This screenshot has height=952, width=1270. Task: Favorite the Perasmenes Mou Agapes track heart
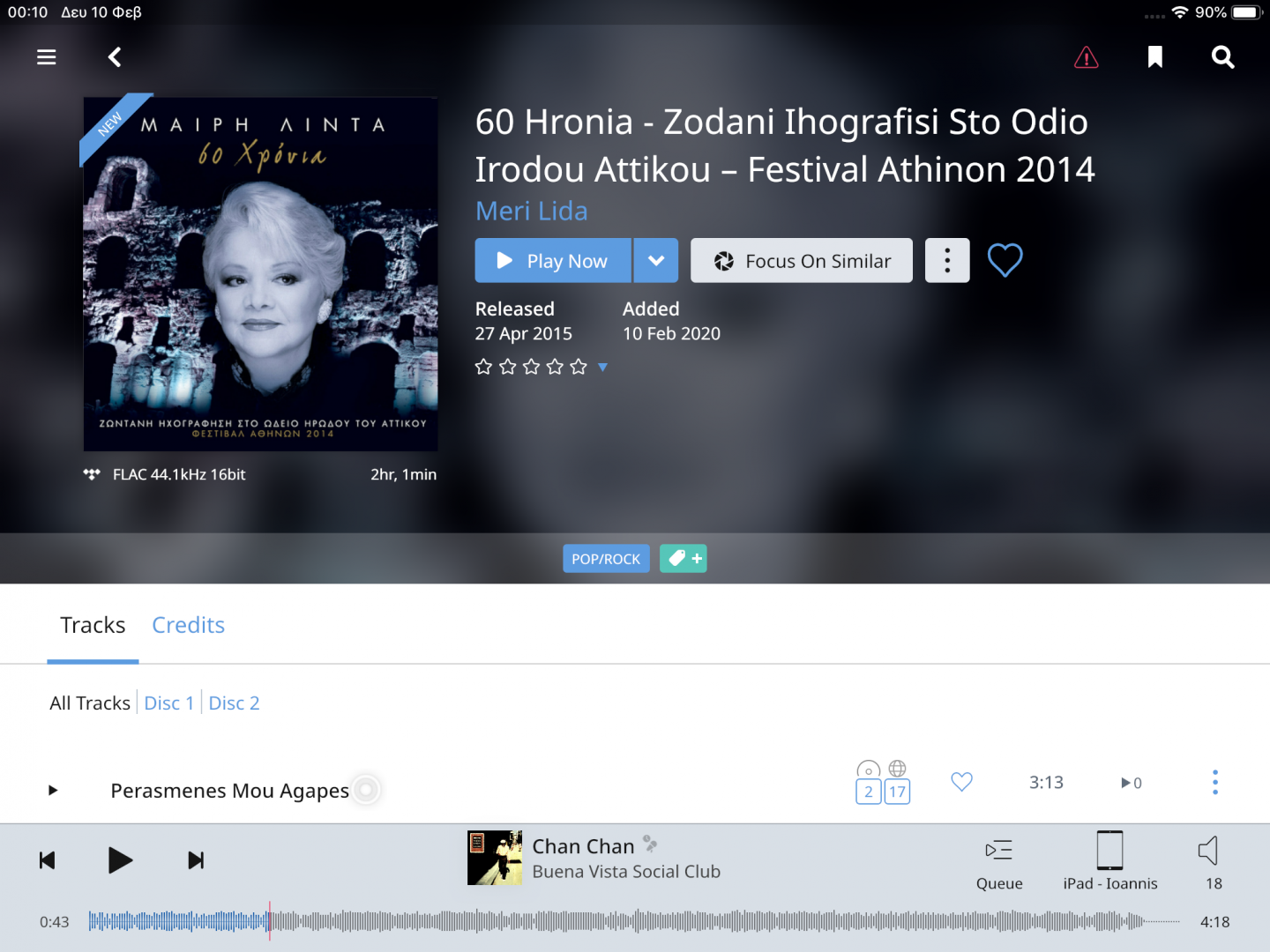(x=962, y=782)
